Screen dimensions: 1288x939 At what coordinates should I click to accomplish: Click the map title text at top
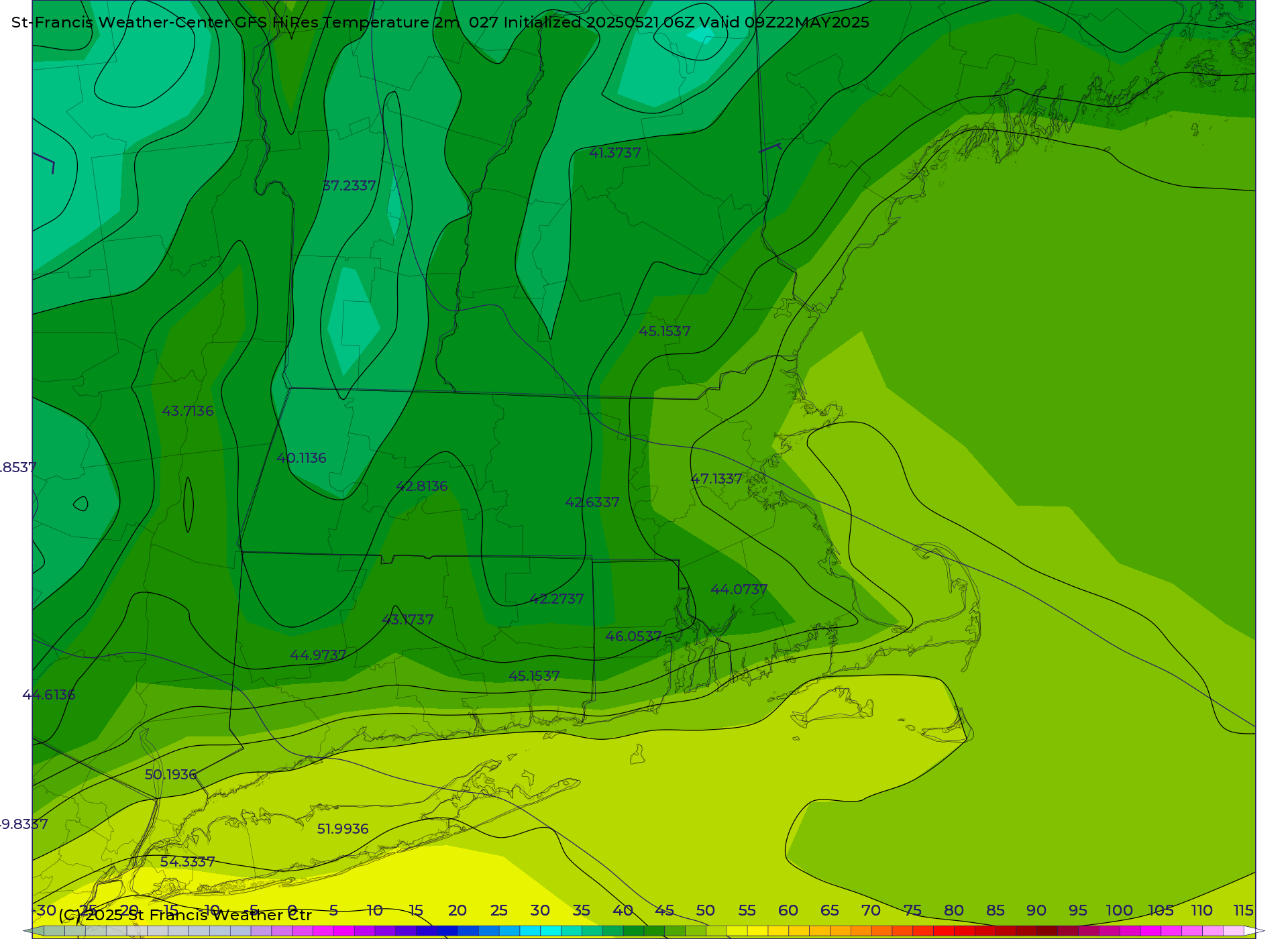440,22
